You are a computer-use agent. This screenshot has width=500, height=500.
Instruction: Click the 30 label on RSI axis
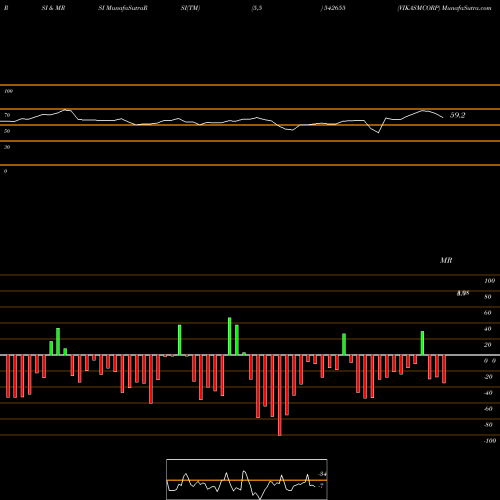[7, 147]
